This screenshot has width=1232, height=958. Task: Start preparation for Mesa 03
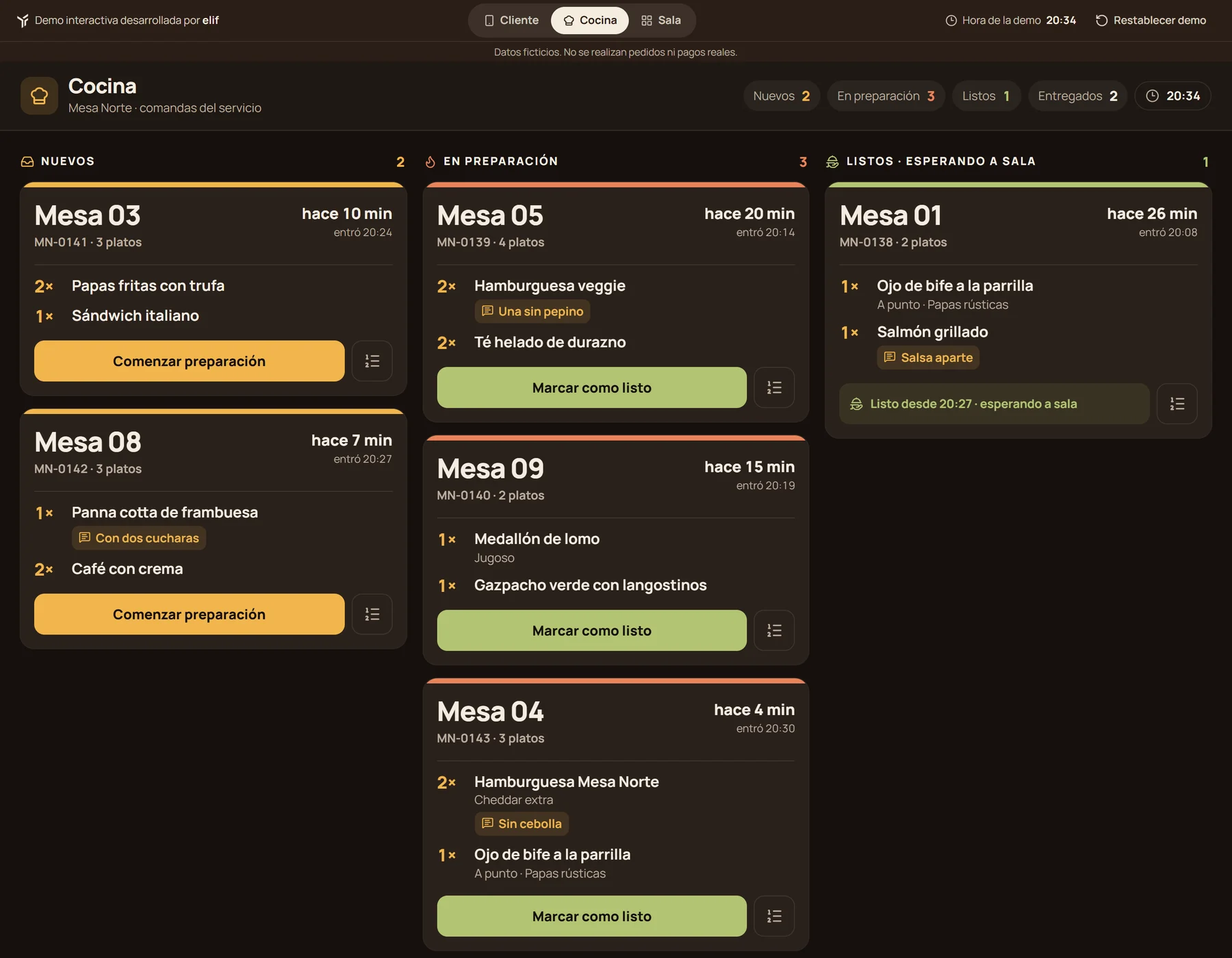click(189, 361)
